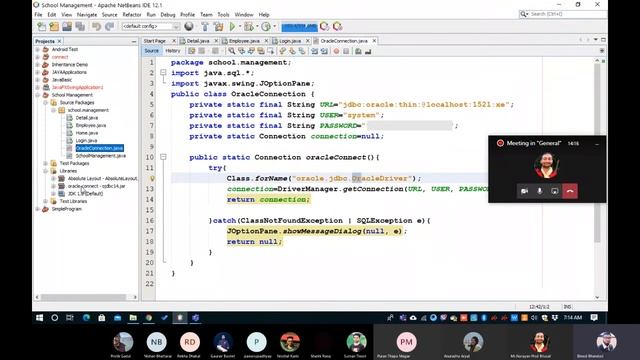Switch to the History view button
Screen dimensions: 640x360
173,51
